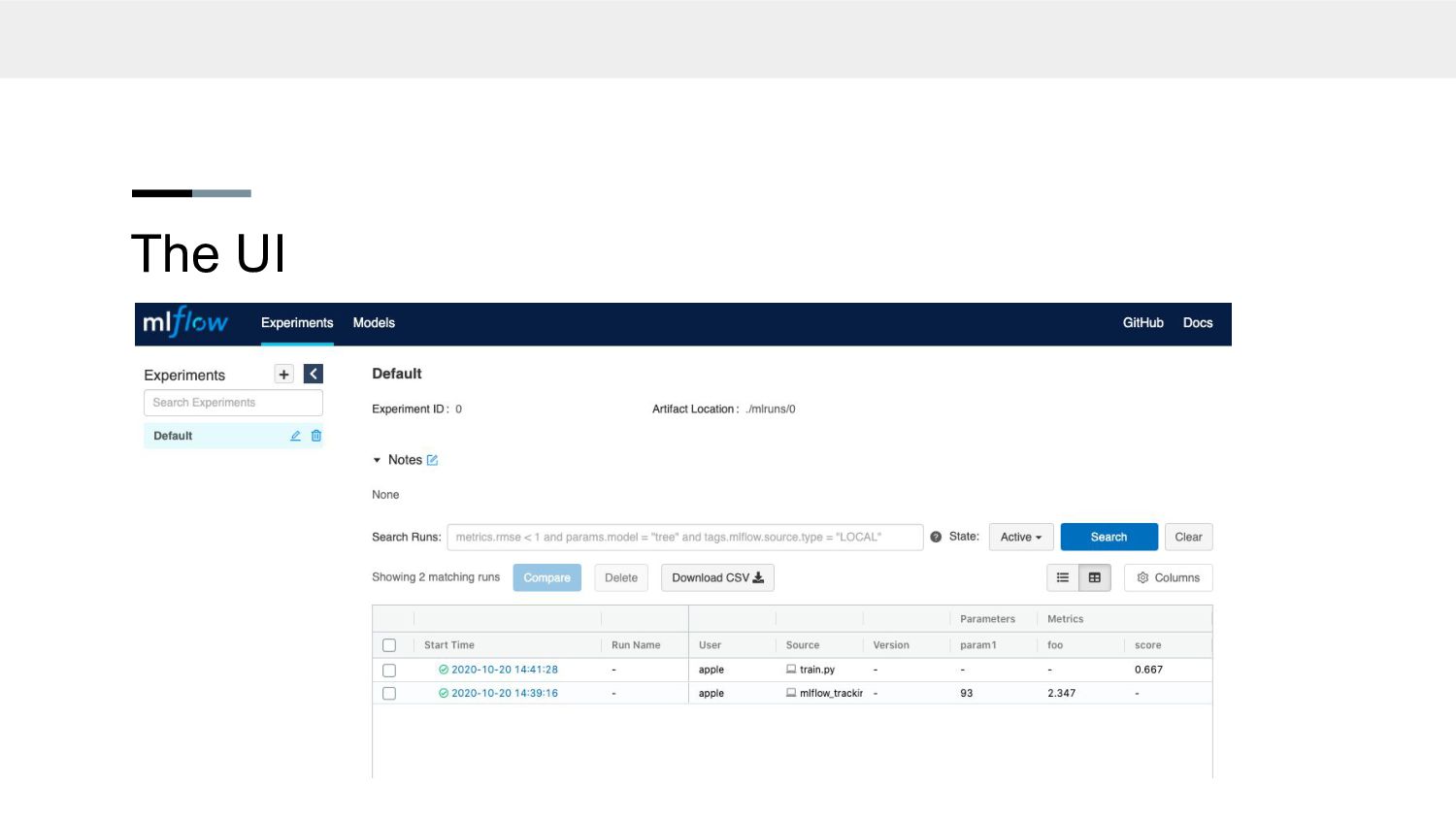
Task: Open search runs help question icon
Action: [x=936, y=537]
